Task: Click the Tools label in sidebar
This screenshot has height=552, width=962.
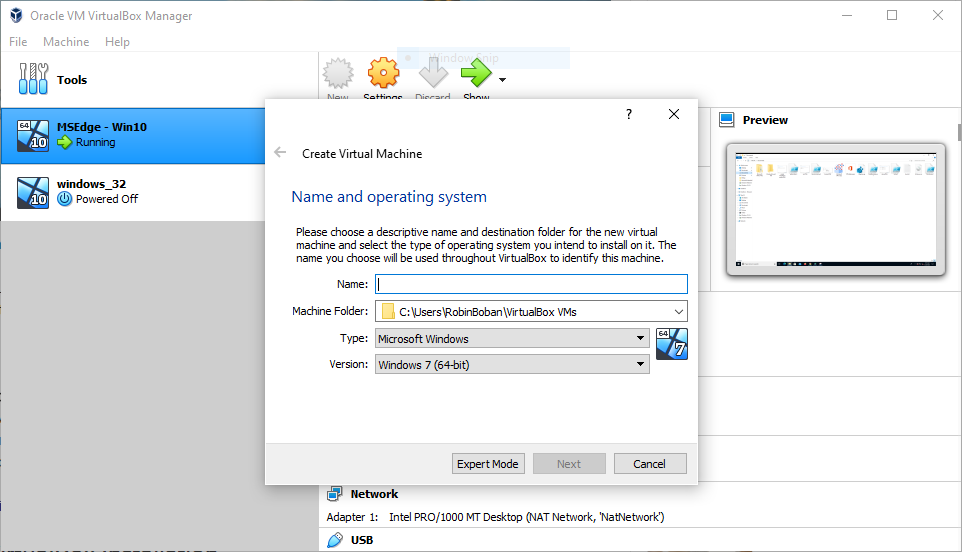Action: tap(72, 80)
